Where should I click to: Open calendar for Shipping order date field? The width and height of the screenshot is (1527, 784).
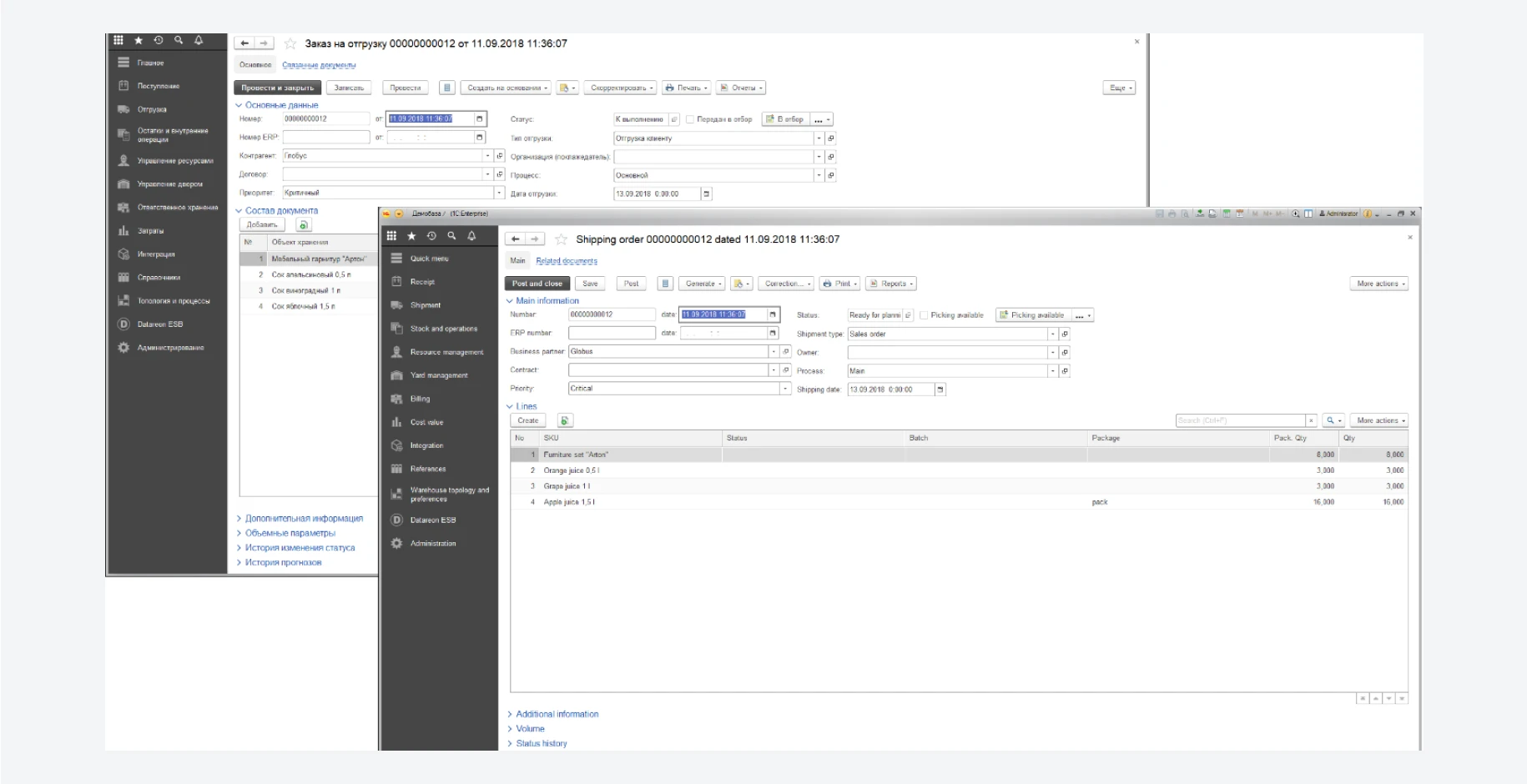pos(773,314)
